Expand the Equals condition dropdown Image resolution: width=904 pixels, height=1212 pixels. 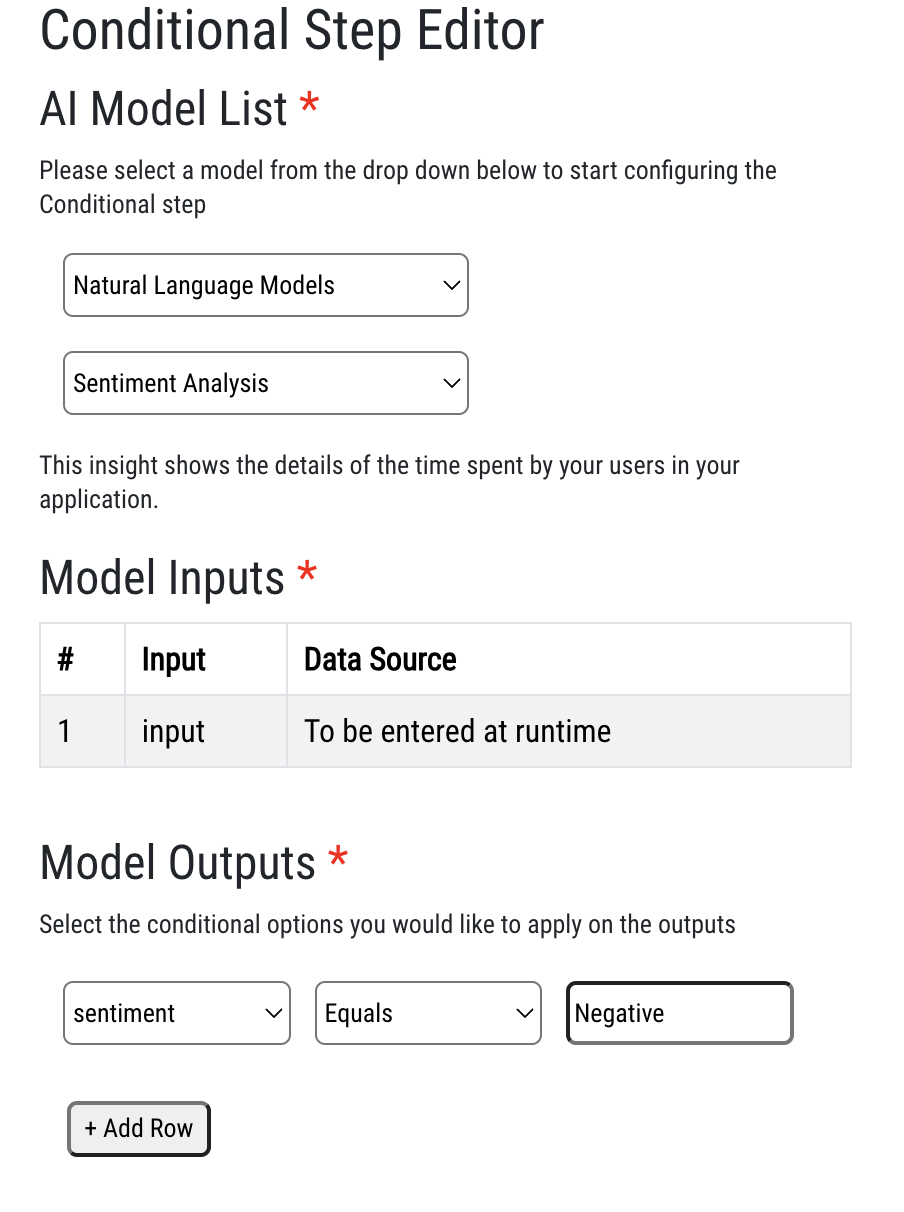pos(428,1013)
